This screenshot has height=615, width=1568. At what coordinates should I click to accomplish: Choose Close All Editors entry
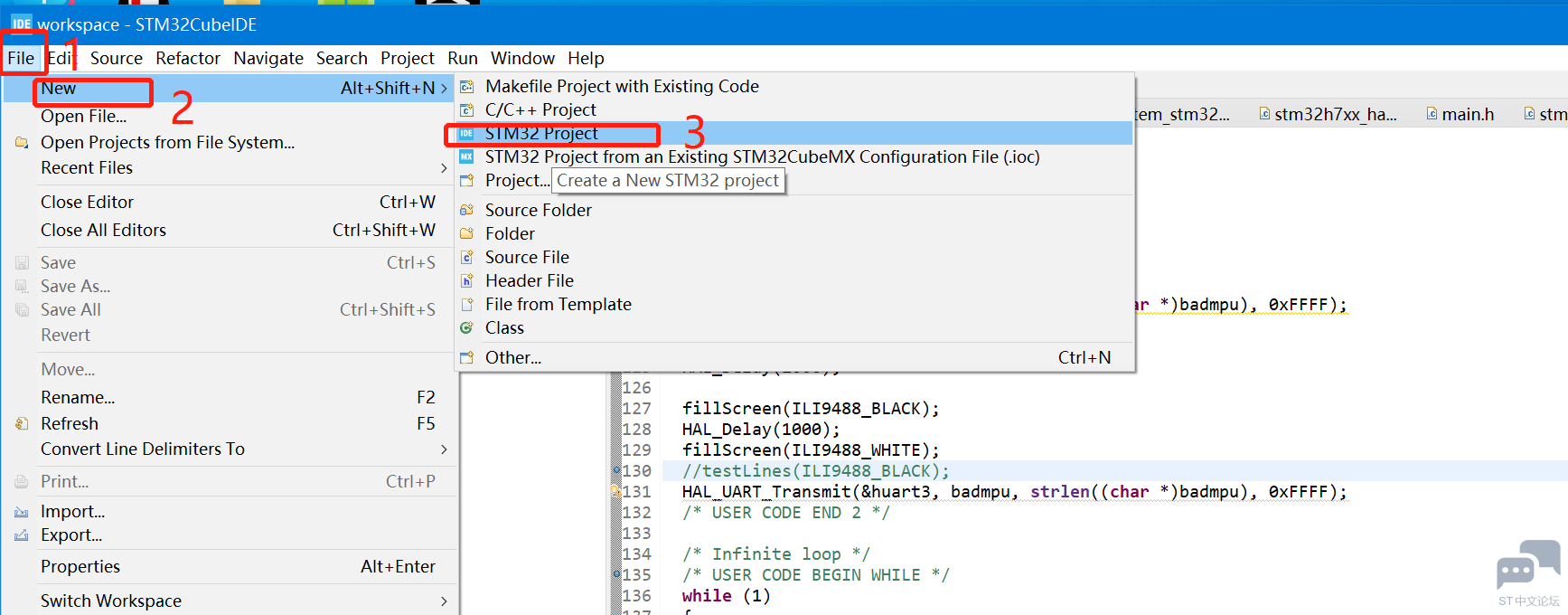coord(230,230)
